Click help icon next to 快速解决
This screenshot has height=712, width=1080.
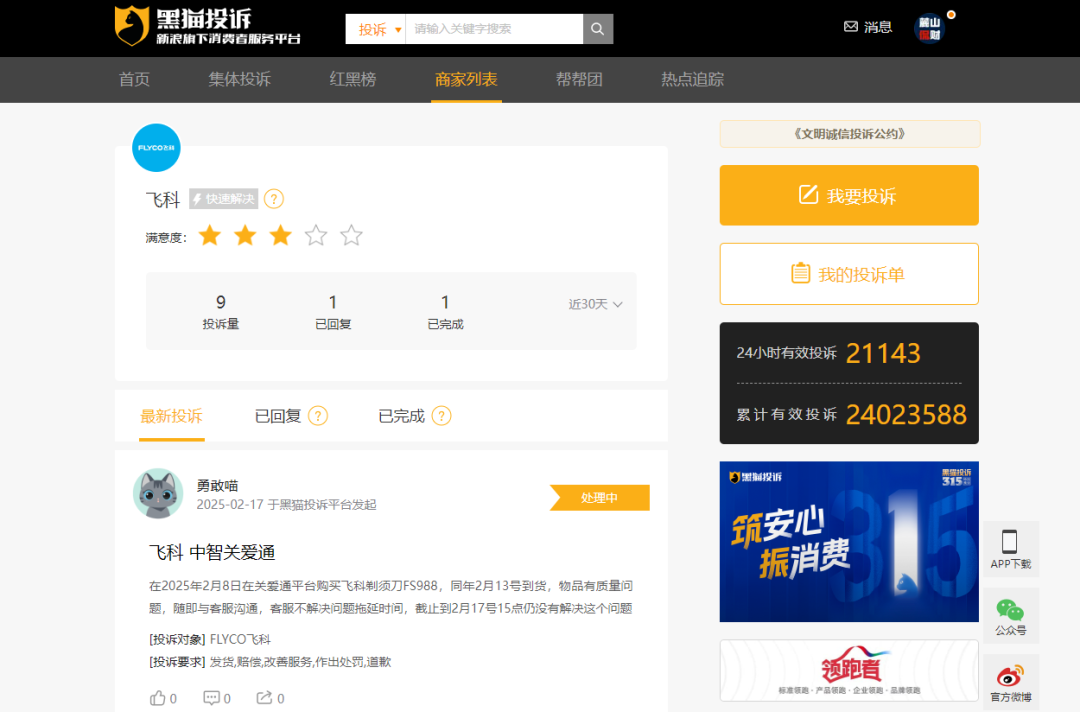274,199
